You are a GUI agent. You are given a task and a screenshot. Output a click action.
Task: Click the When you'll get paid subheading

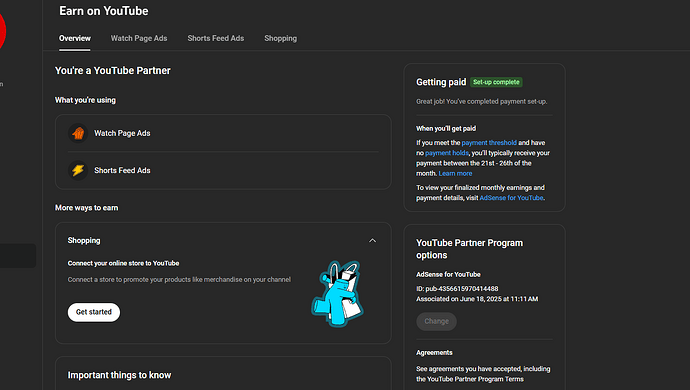[446, 129]
